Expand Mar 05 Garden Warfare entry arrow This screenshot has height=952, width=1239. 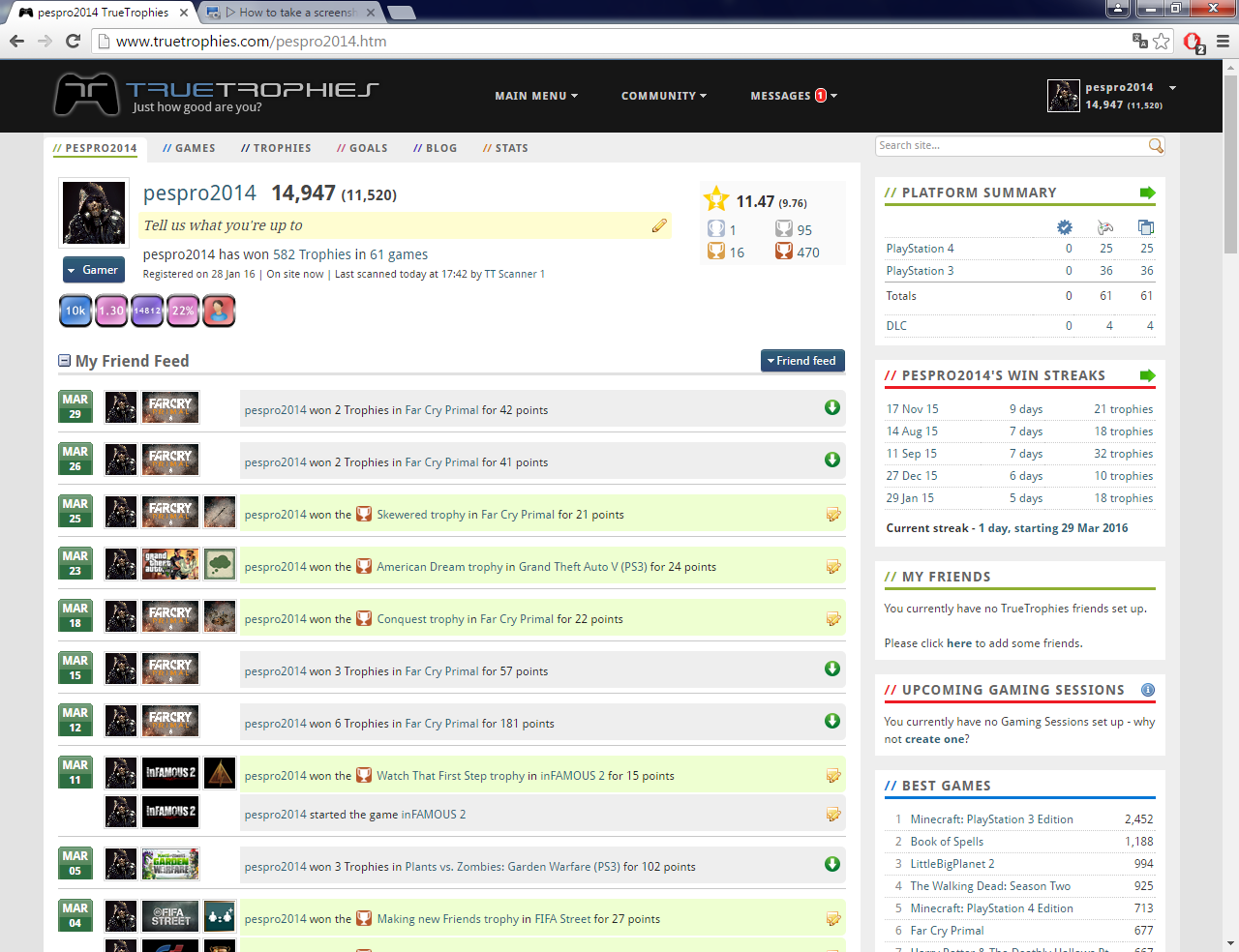coord(831,864)
